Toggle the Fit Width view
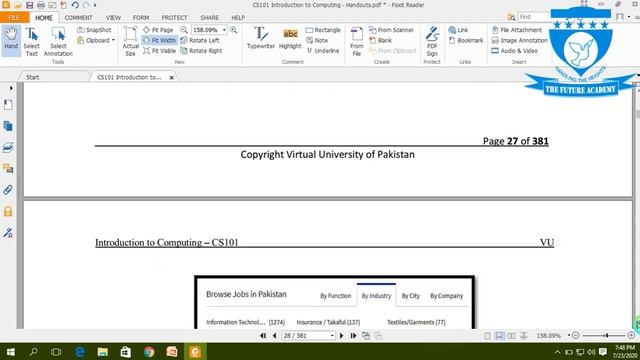This screenshot has height=360, width=640. (160, 40)
